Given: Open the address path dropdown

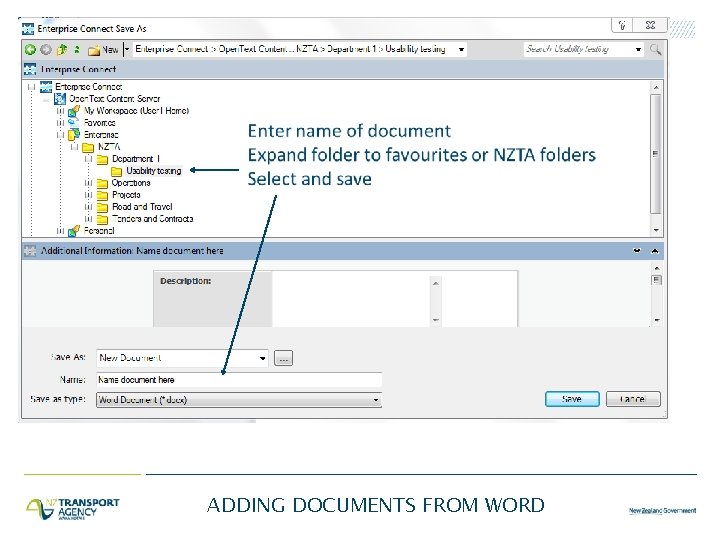Looking at the screenshot, I should tap(461, 50).
